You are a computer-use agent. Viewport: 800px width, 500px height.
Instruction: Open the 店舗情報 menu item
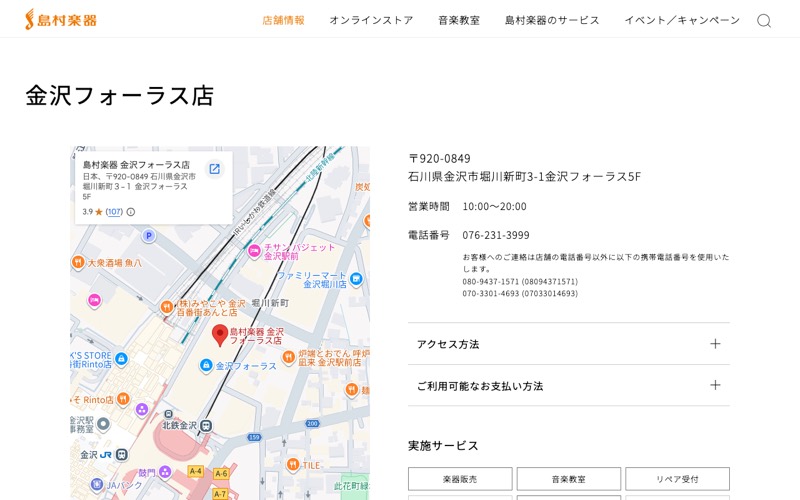point(284,20)
